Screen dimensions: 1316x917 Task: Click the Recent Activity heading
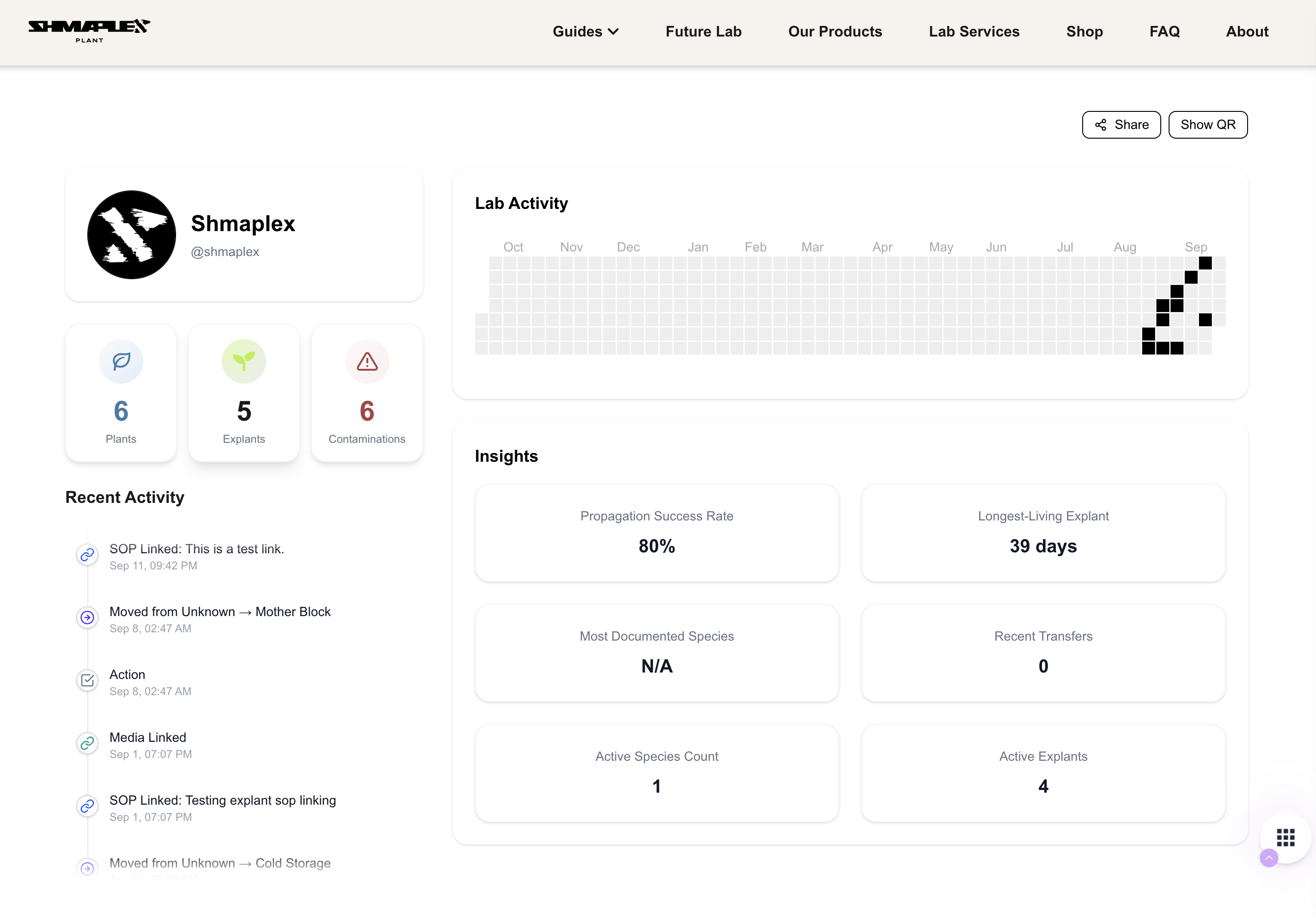click(125, 497)
